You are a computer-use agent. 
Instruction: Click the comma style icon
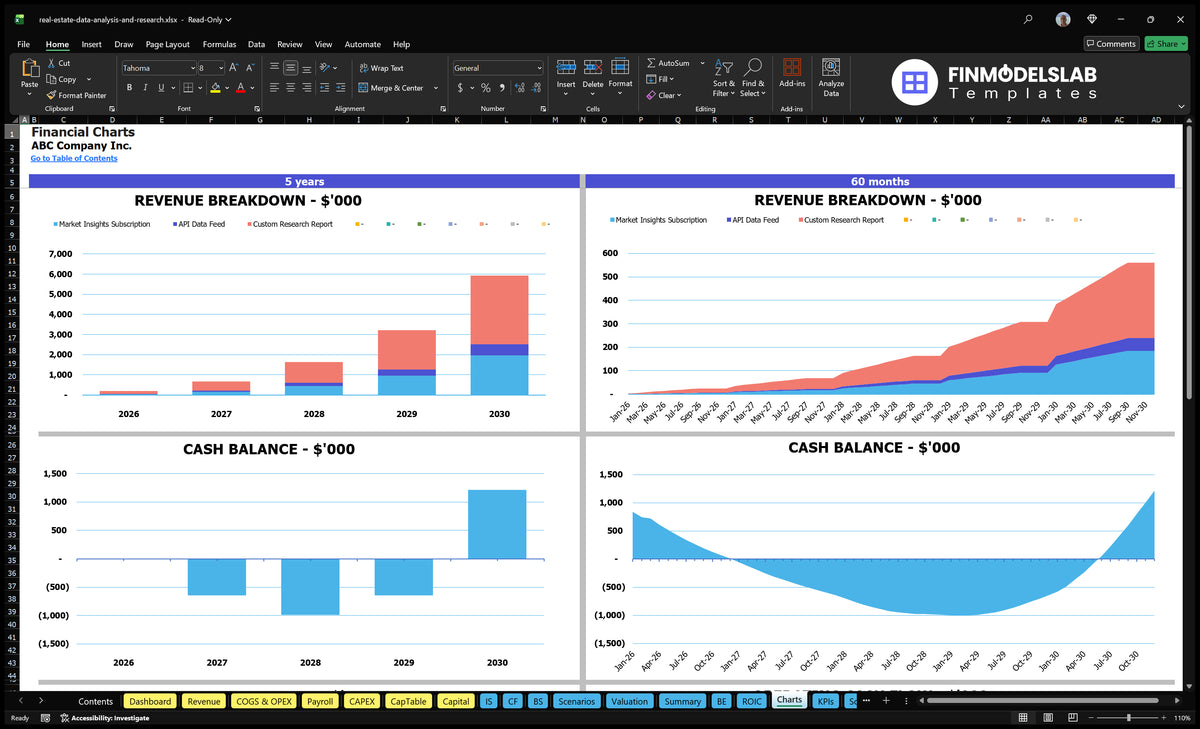tap(501, 88)
